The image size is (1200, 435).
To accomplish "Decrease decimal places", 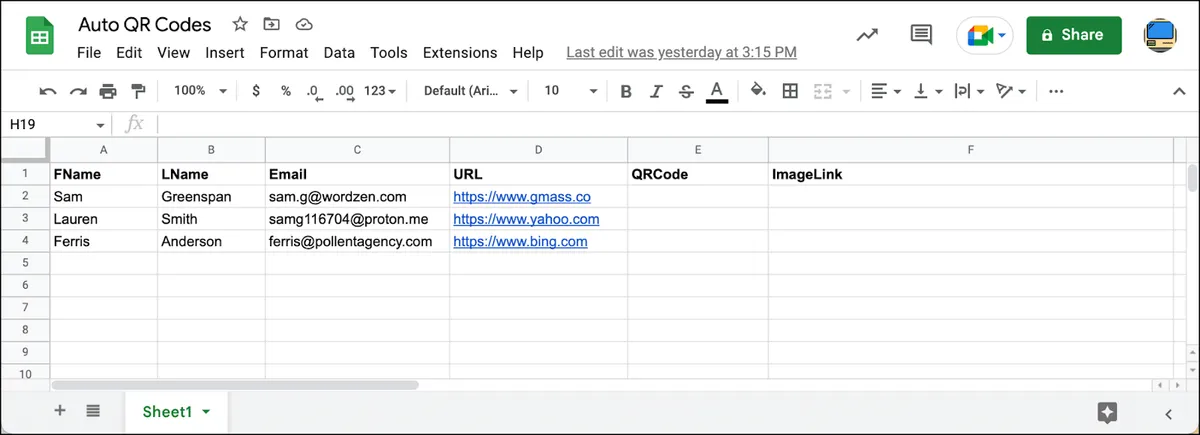I will click(x=314, y=91).
